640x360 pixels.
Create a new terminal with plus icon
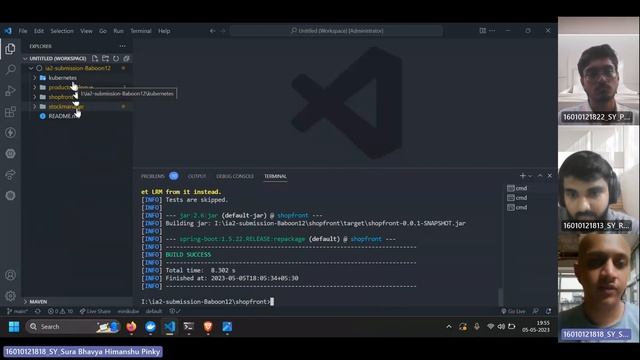coord(522,176)
